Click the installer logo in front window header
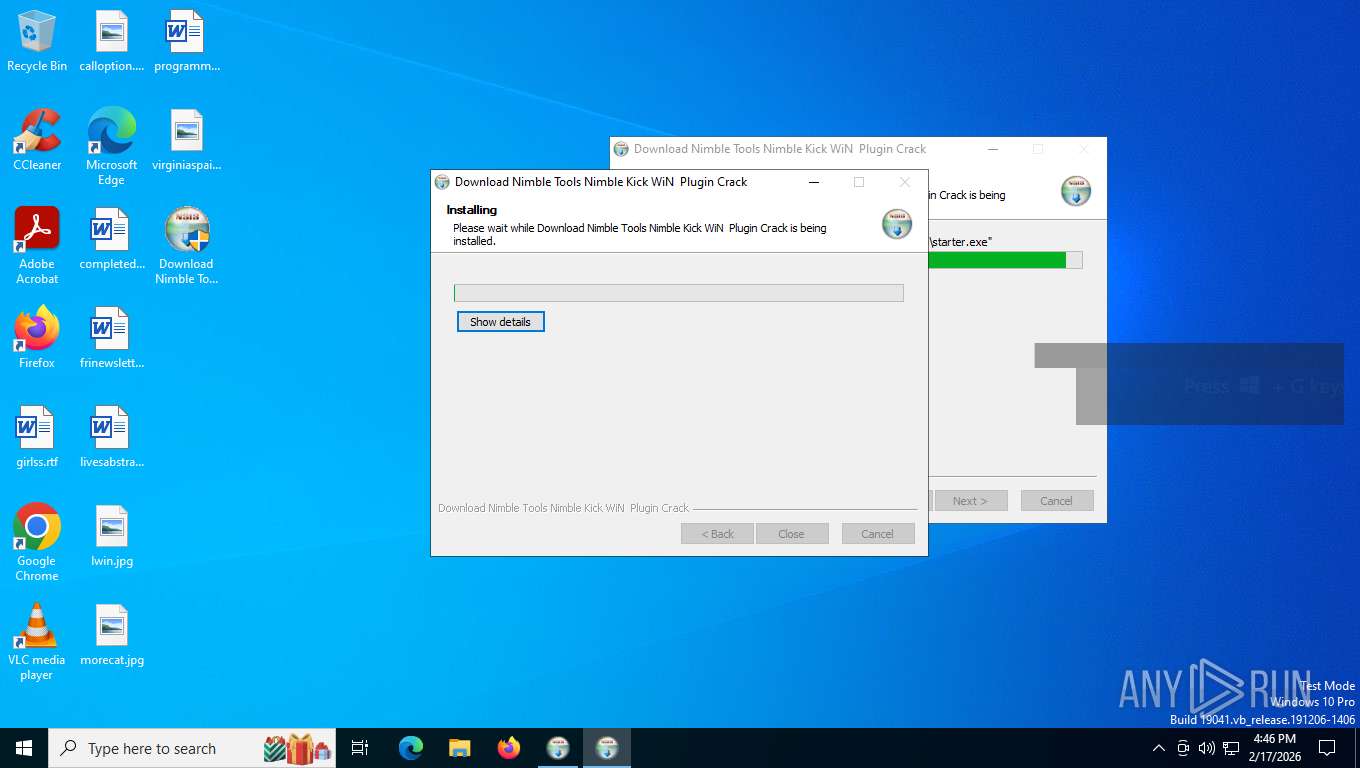Viewport: 1360px width, 768px height. coord(897,224)
